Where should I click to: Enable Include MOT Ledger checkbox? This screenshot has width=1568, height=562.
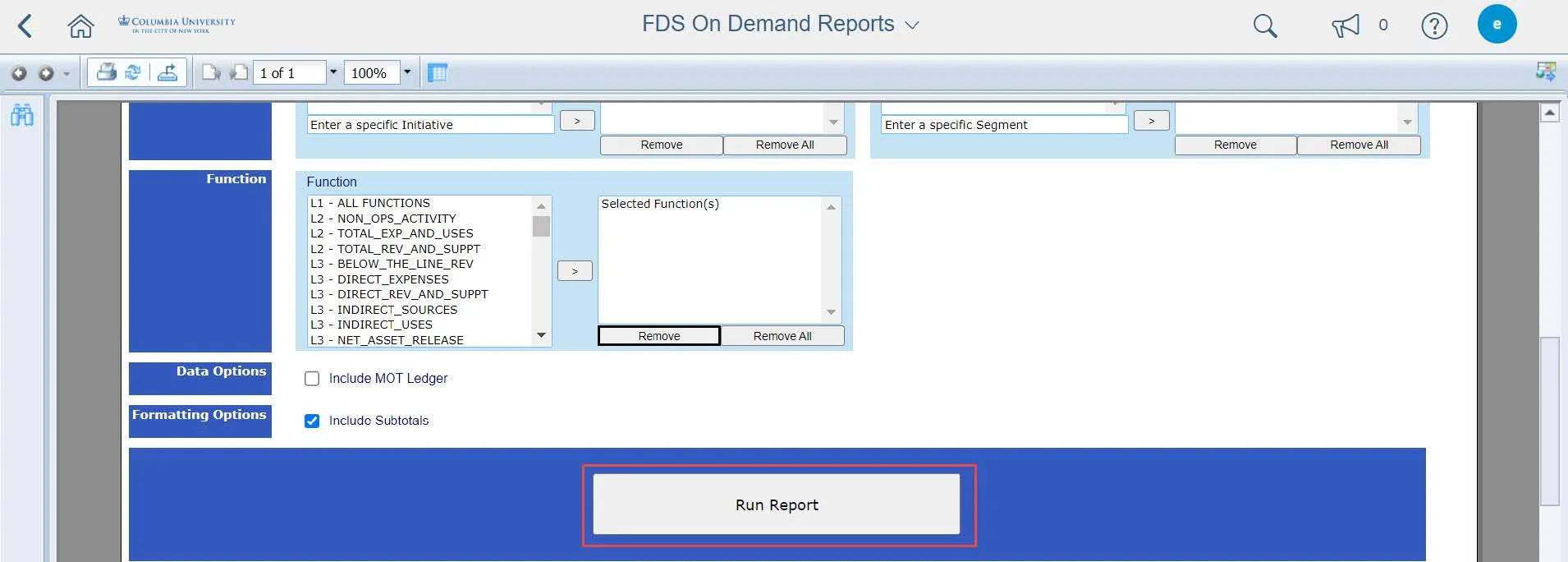tap(312, 379)
